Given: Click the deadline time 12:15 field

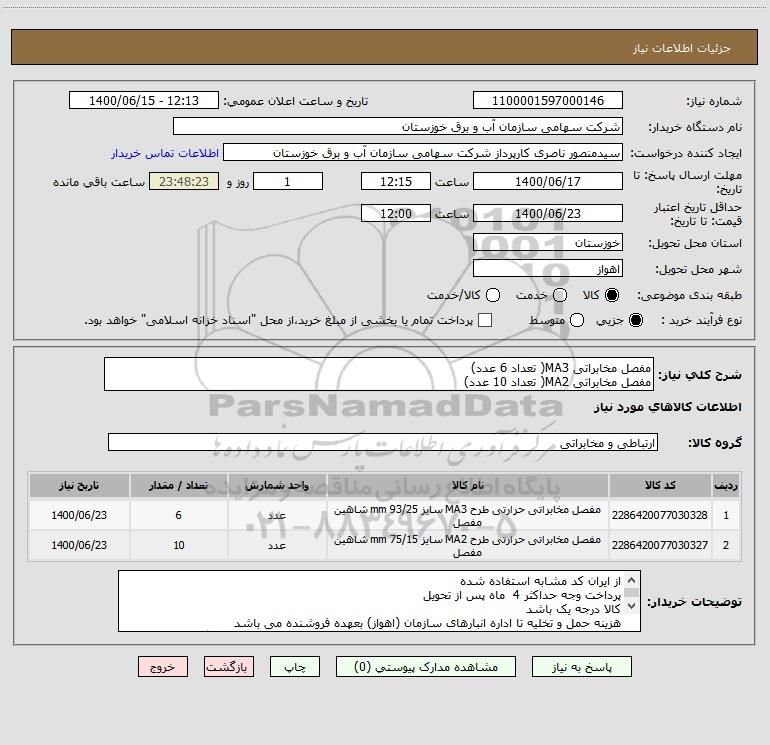Looking at the screenshot, I should [396, 181].
